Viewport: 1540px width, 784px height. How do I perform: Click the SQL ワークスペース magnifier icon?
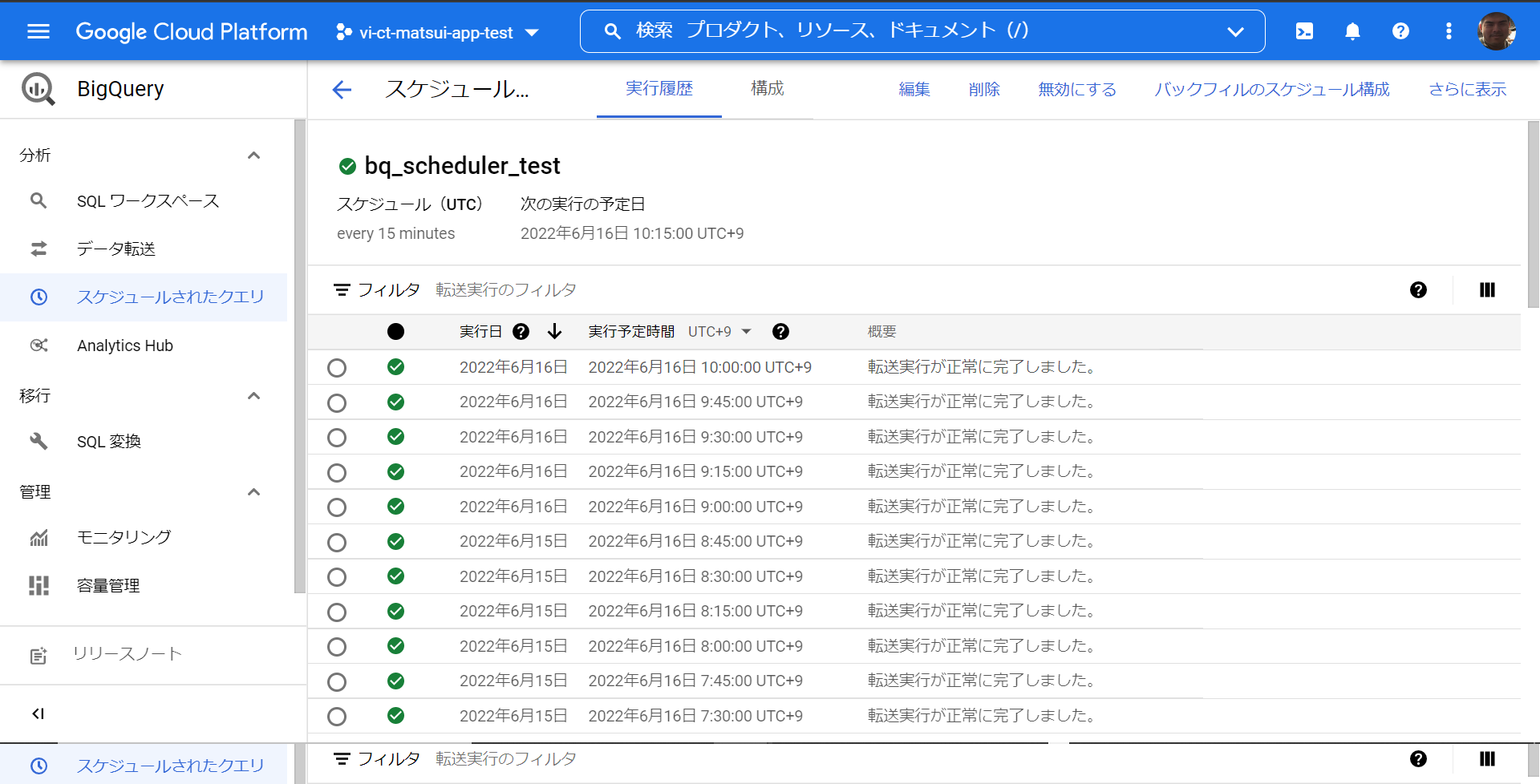click(38, 200)
